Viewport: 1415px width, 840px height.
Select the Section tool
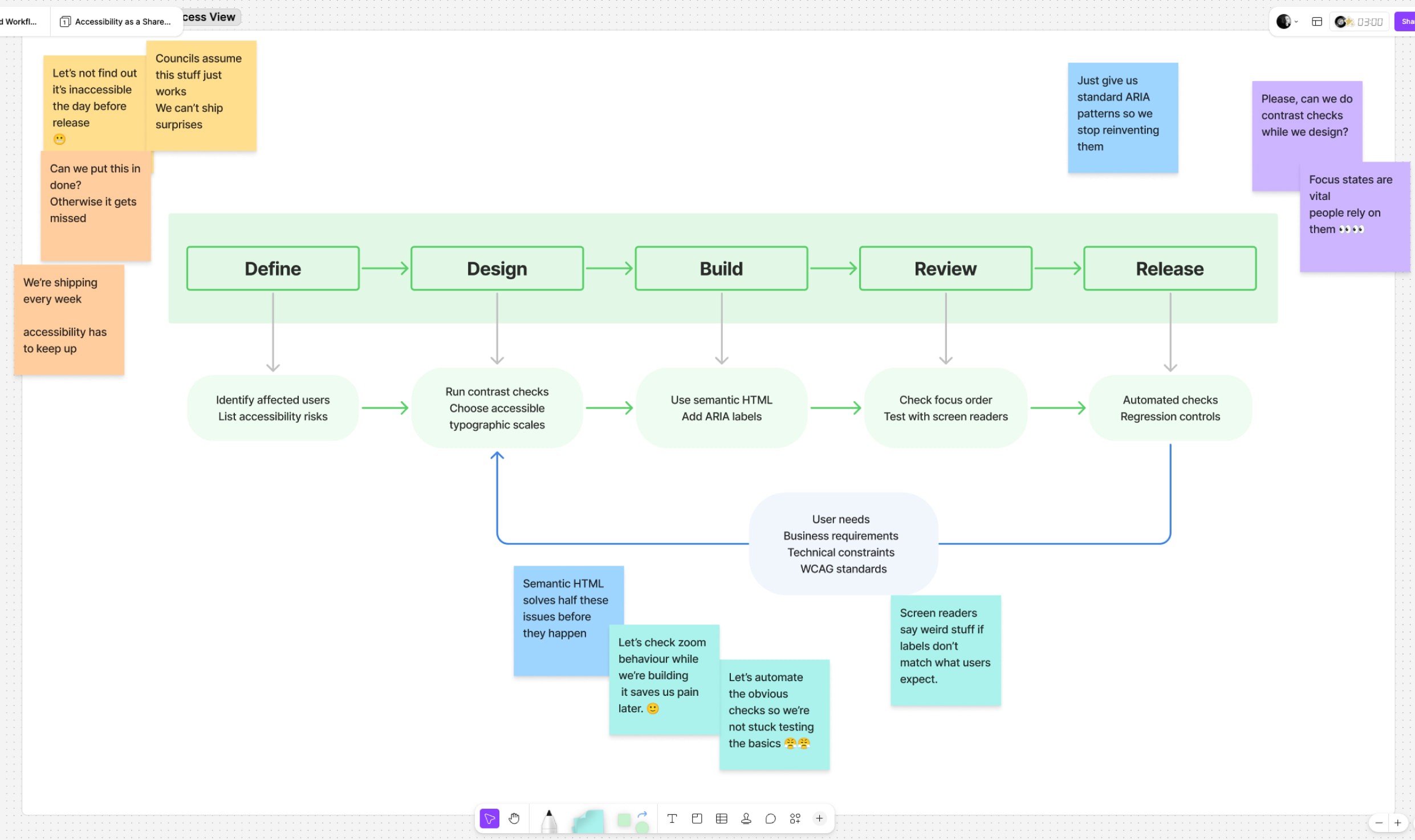pos(697,819)
